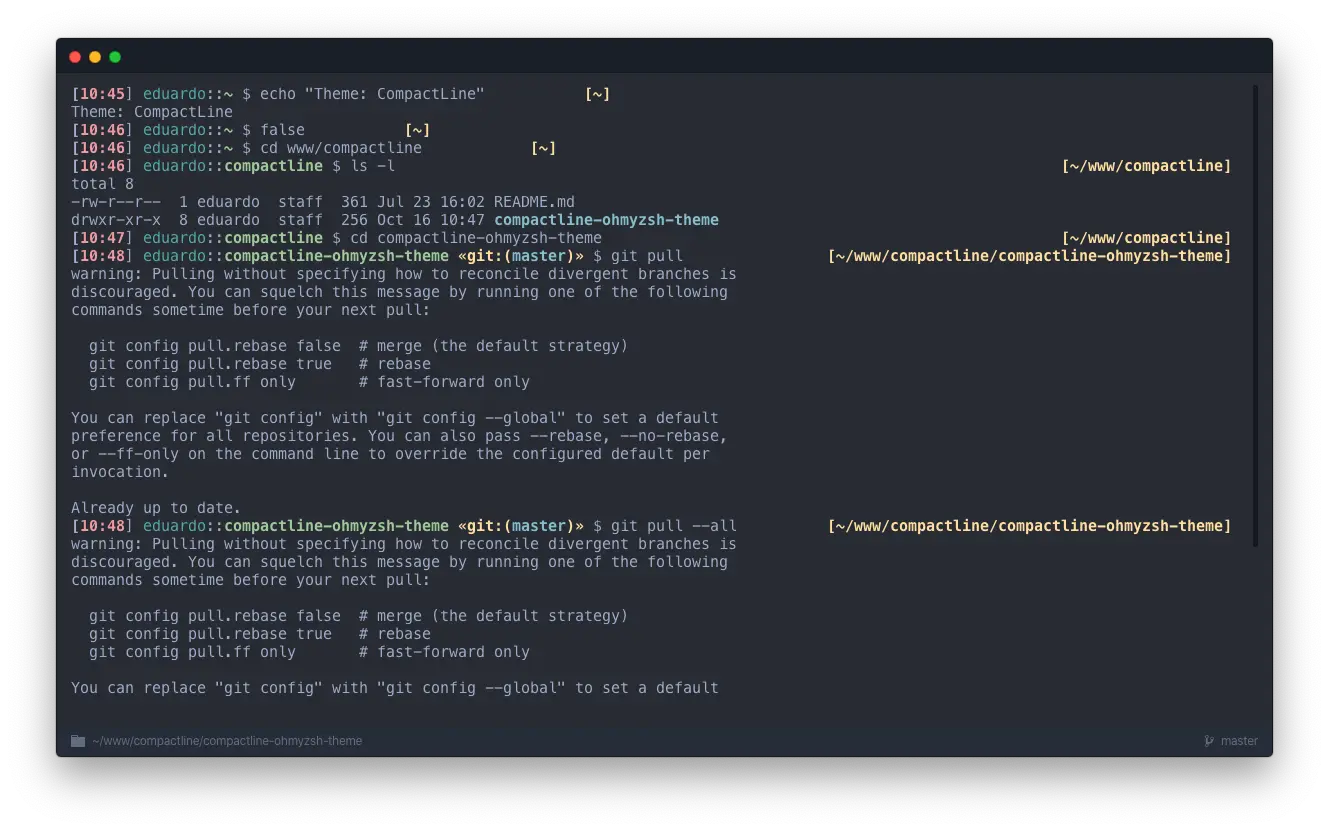This screenshot has height=831, width=1329.
Task: Click the "total 8" output line
Action: tap(102, 184)
